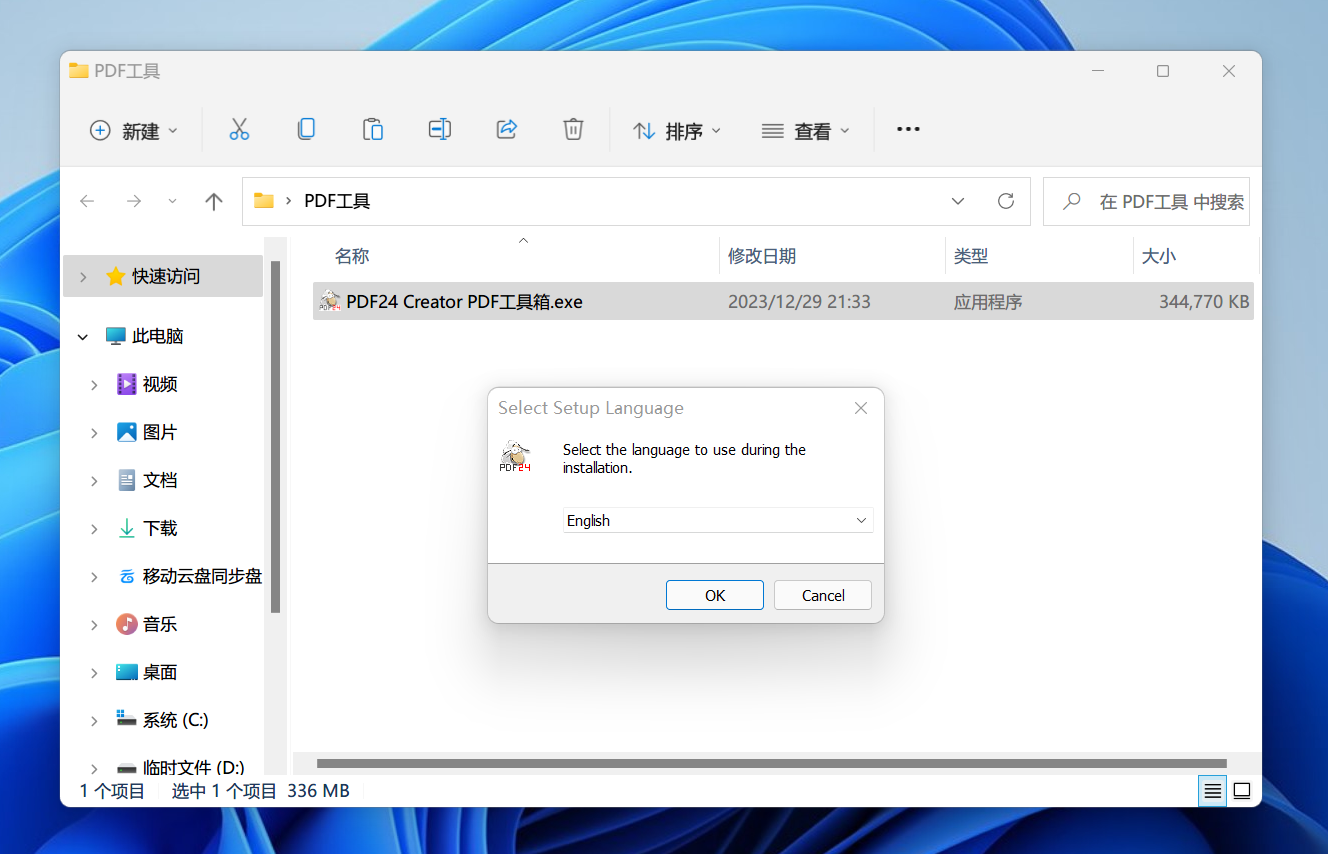
Task: Expand the 视频 tree node
Action: pos(94,385)
